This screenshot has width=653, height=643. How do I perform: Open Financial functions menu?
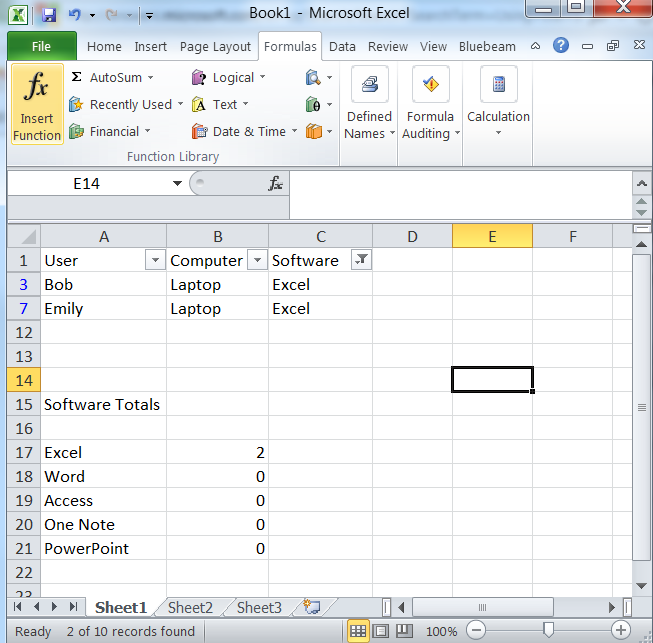(109, 132)
